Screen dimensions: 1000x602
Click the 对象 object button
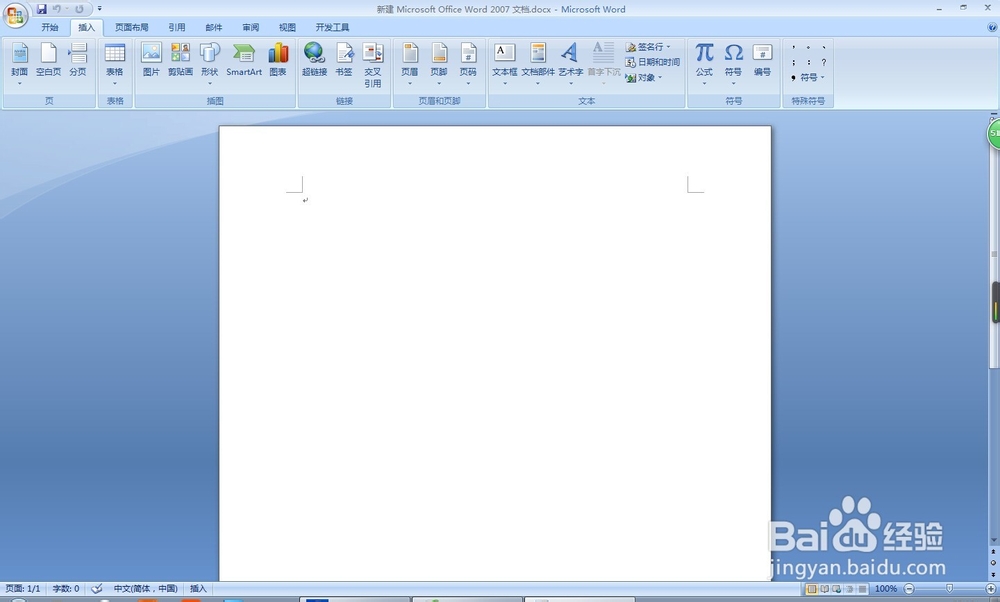644,77
